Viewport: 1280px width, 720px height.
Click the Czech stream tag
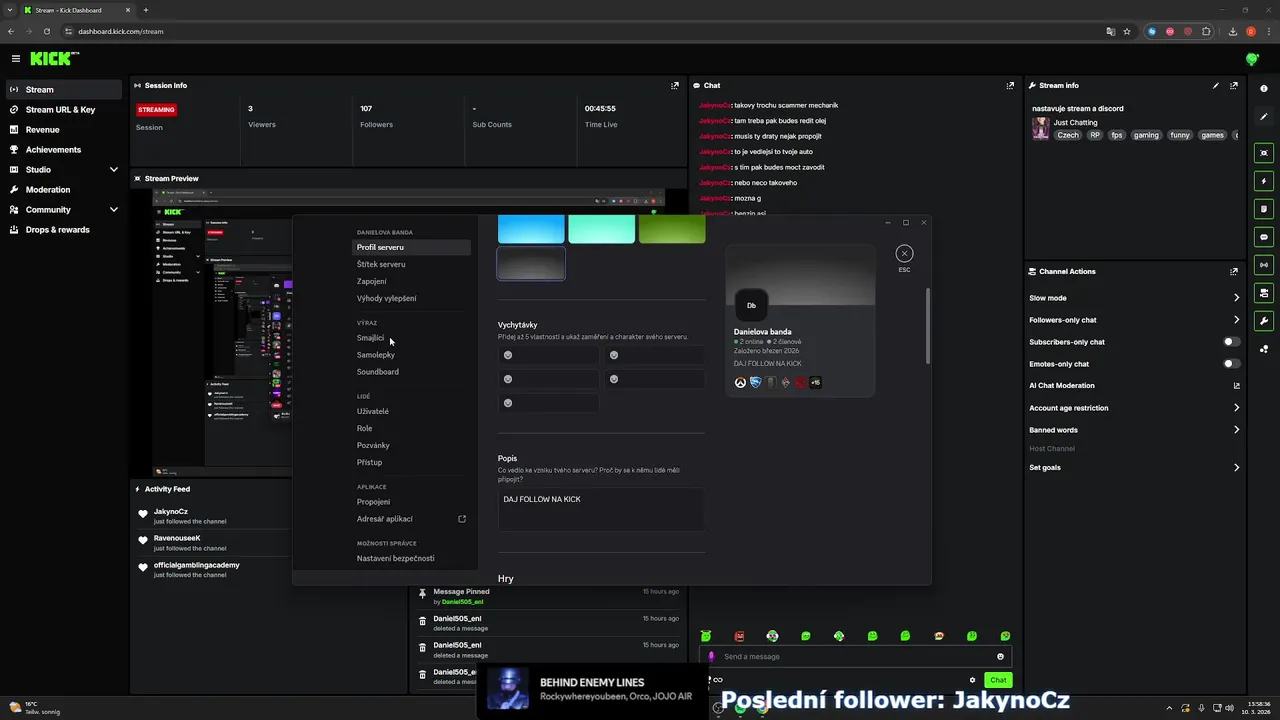pyautogui.click(x=1068, y=135)
